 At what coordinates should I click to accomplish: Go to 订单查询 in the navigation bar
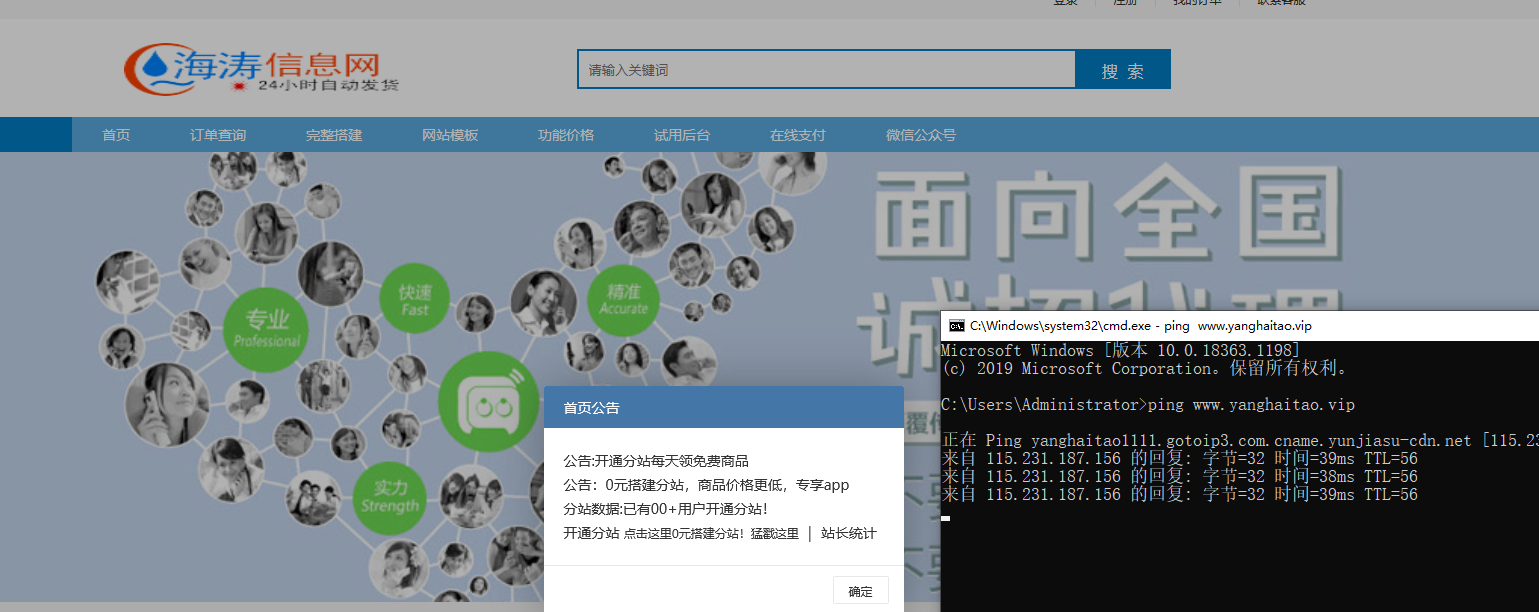click(218, 135)
